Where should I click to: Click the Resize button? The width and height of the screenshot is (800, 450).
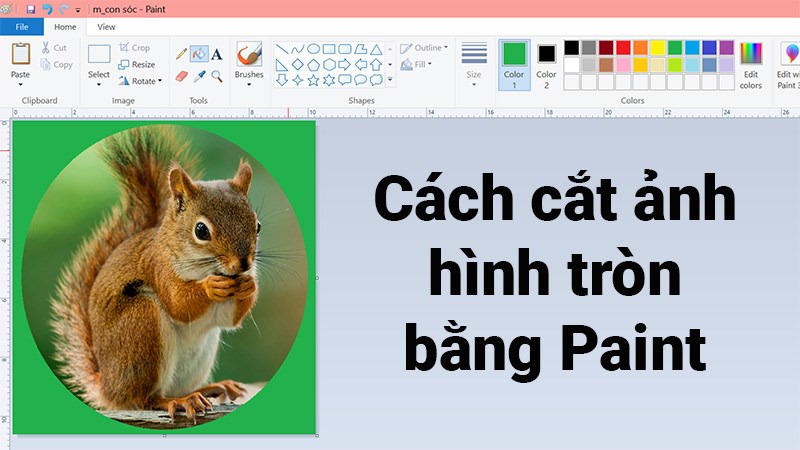[137, 64]
